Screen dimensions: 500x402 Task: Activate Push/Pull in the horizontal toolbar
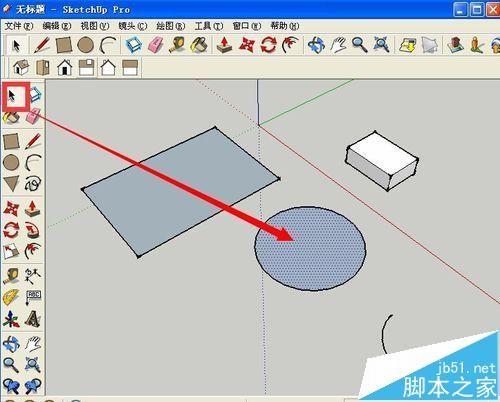224,45
